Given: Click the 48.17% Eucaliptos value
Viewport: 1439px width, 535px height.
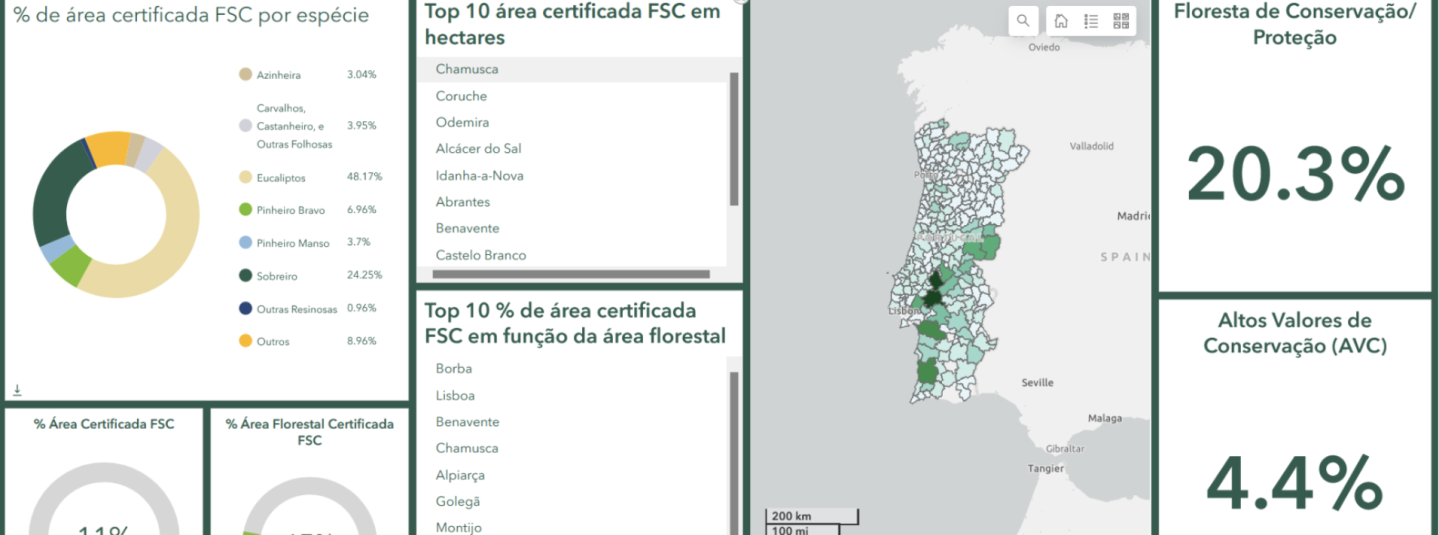Looking at the screenshot, I should [x=364, y=177].
